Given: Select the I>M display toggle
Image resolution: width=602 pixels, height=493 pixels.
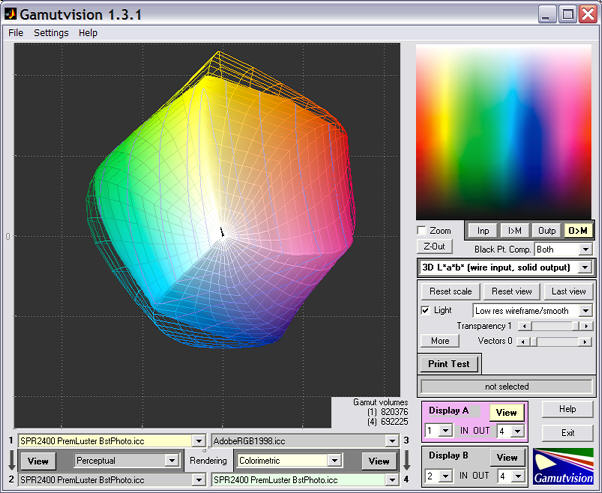Looking at the screenshot, I should [515, 230].
